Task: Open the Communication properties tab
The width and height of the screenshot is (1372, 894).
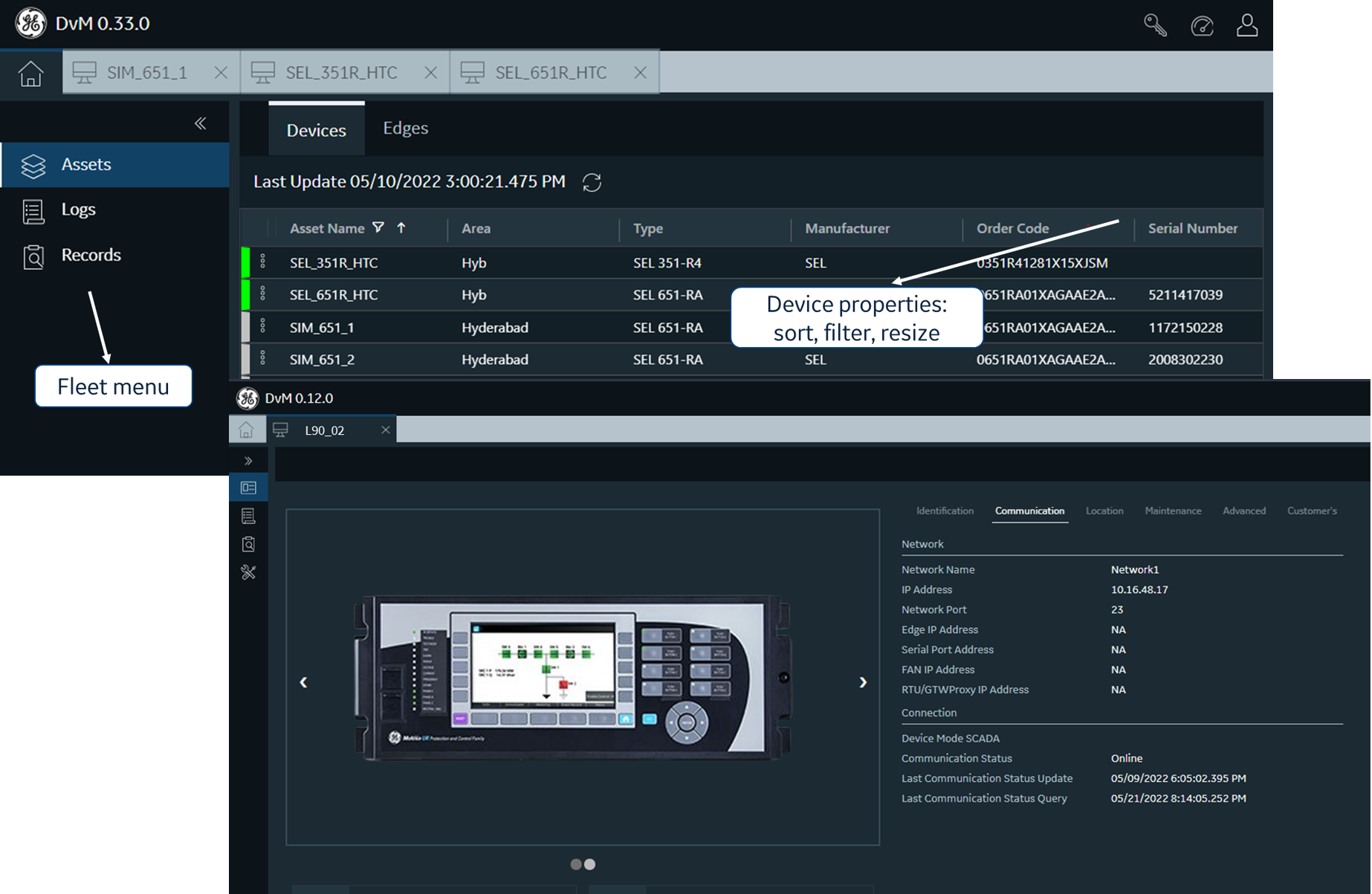Action: pyautogui.click(x=1029, y=511)
